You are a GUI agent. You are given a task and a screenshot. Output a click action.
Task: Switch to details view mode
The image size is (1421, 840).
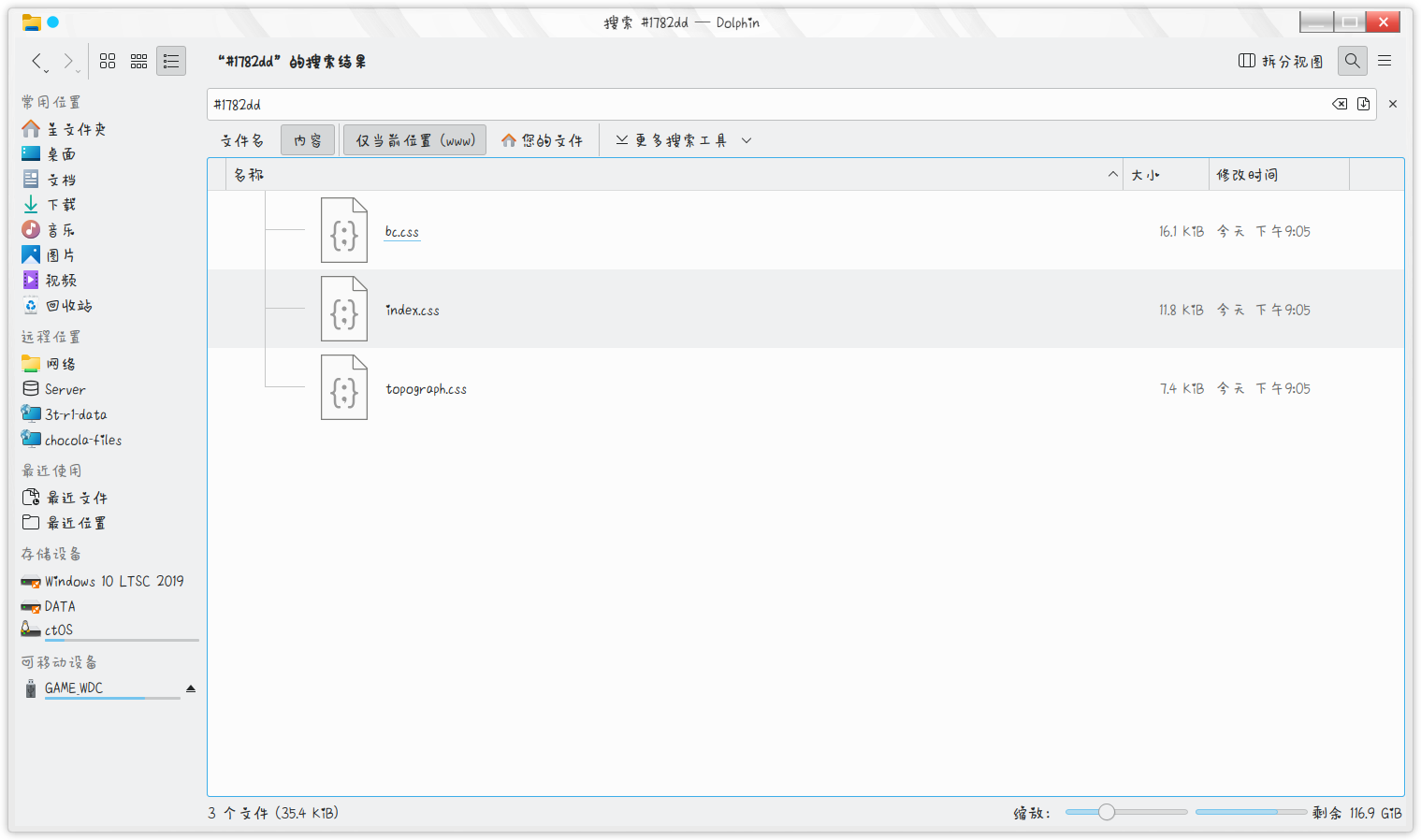click(171, 62)
